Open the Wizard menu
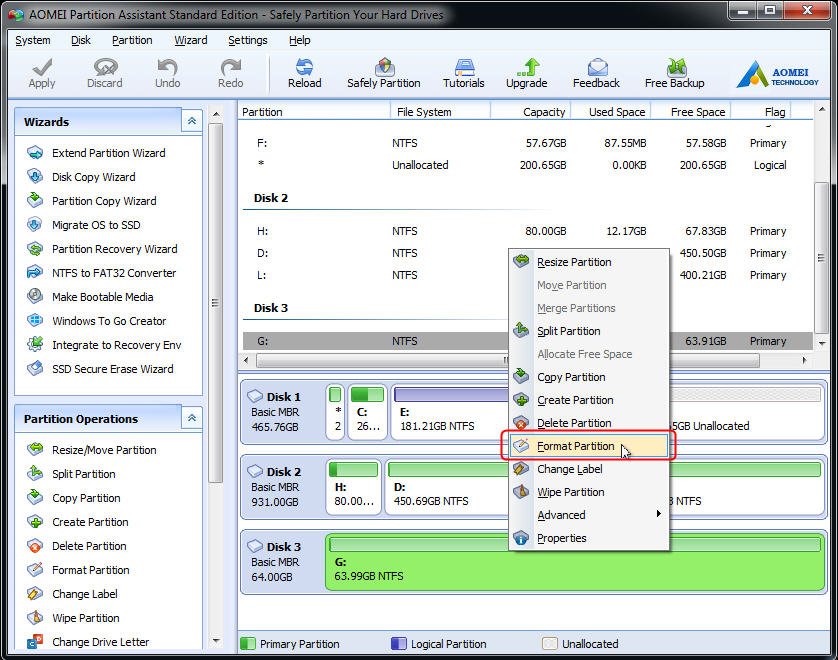Image resolution: width=838 pixels, height=660 pixels. click(191, 40)
